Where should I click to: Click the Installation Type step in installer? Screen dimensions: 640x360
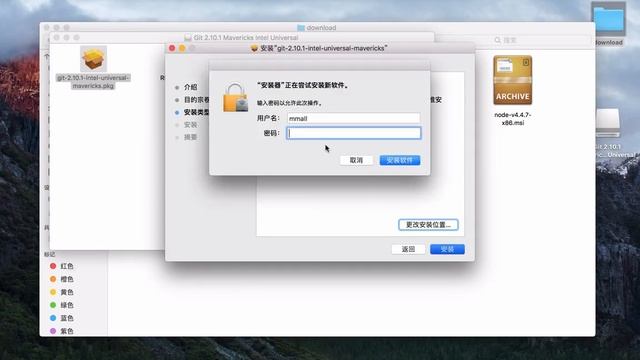tap(196, 112)
